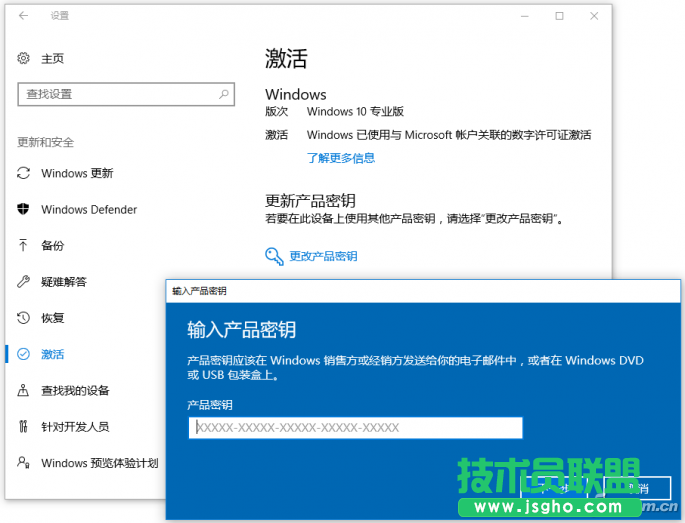
Task: Select the large 激活 page title
Action: tap(286, 59)
